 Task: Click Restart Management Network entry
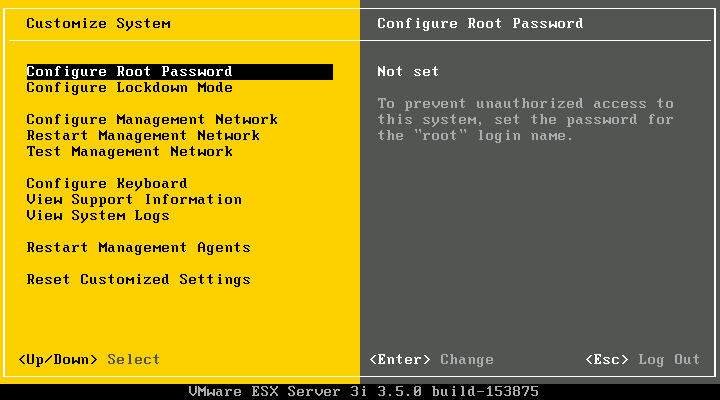point(143,136)
